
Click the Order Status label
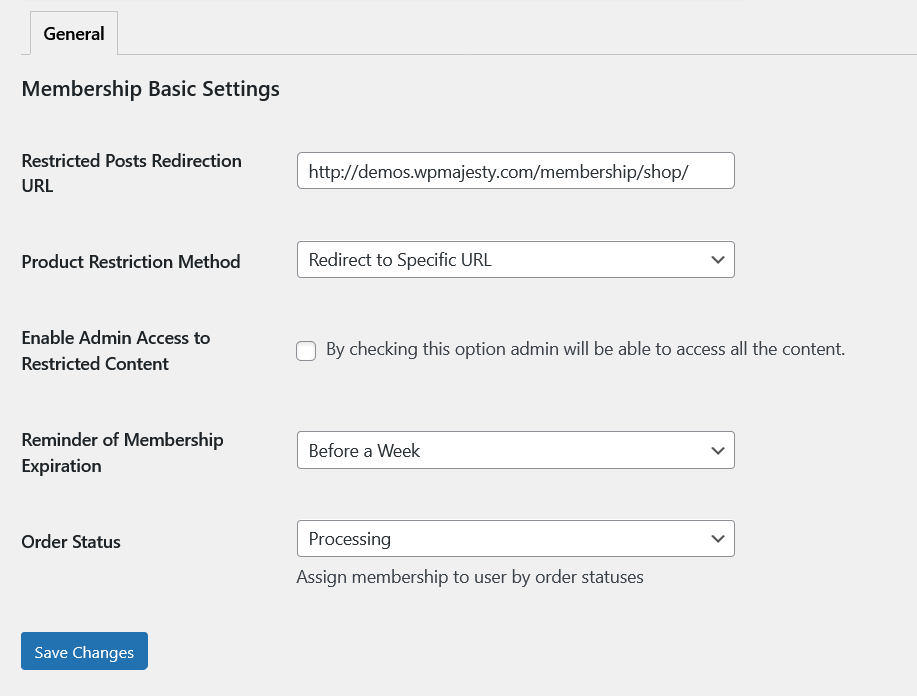(x=71, y=542)
